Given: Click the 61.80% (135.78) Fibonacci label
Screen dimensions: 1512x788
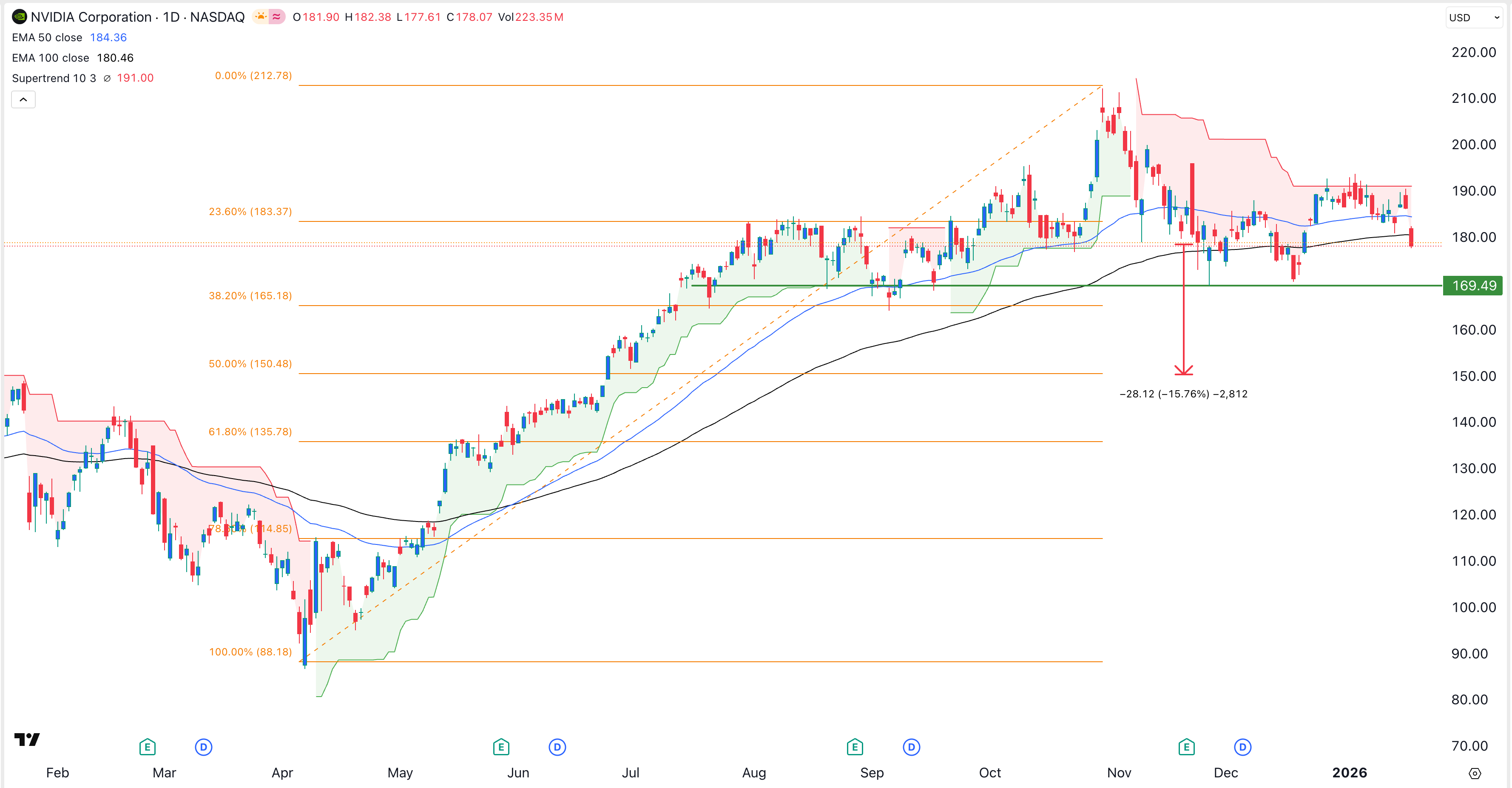Looking at the screenshot, I should [x=250, y=432].
